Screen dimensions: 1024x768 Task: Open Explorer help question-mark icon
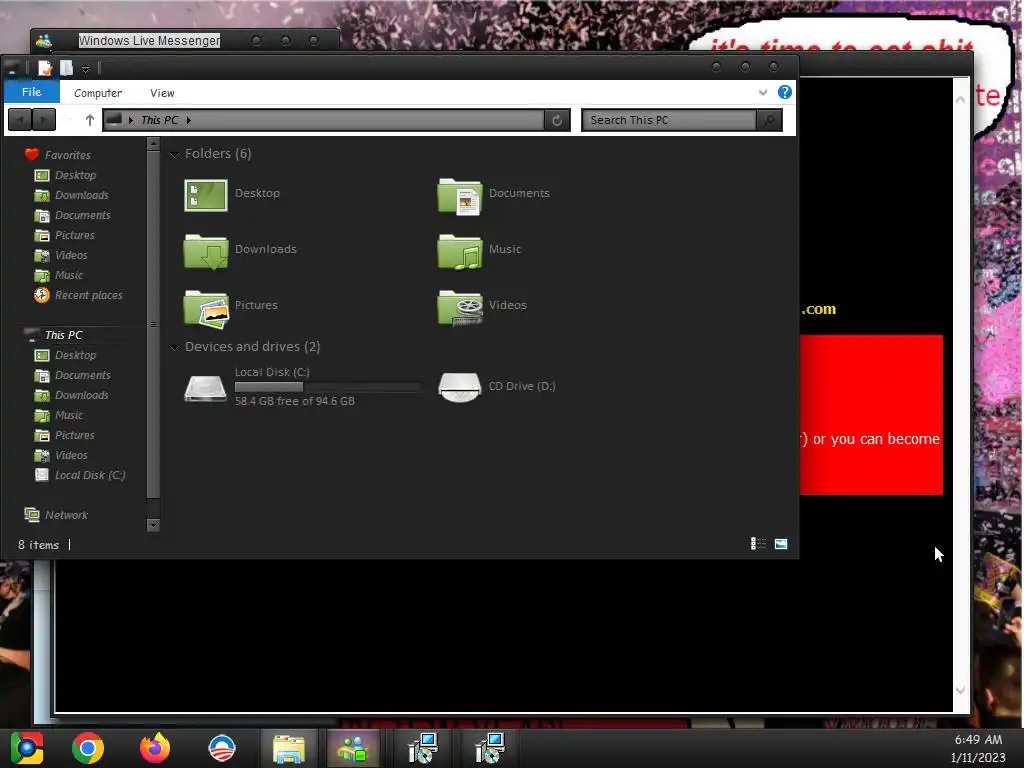pos(784,92)
